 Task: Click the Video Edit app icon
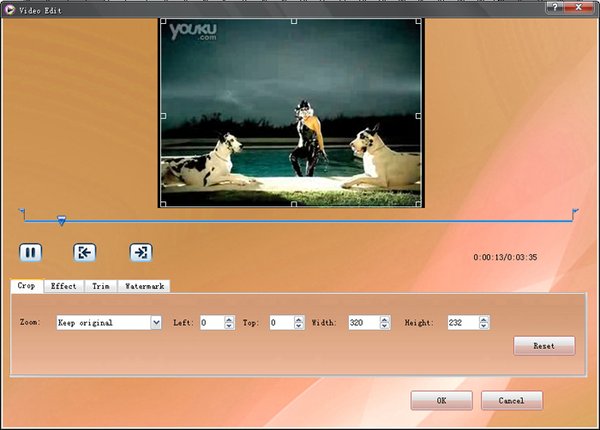[9, 10]
